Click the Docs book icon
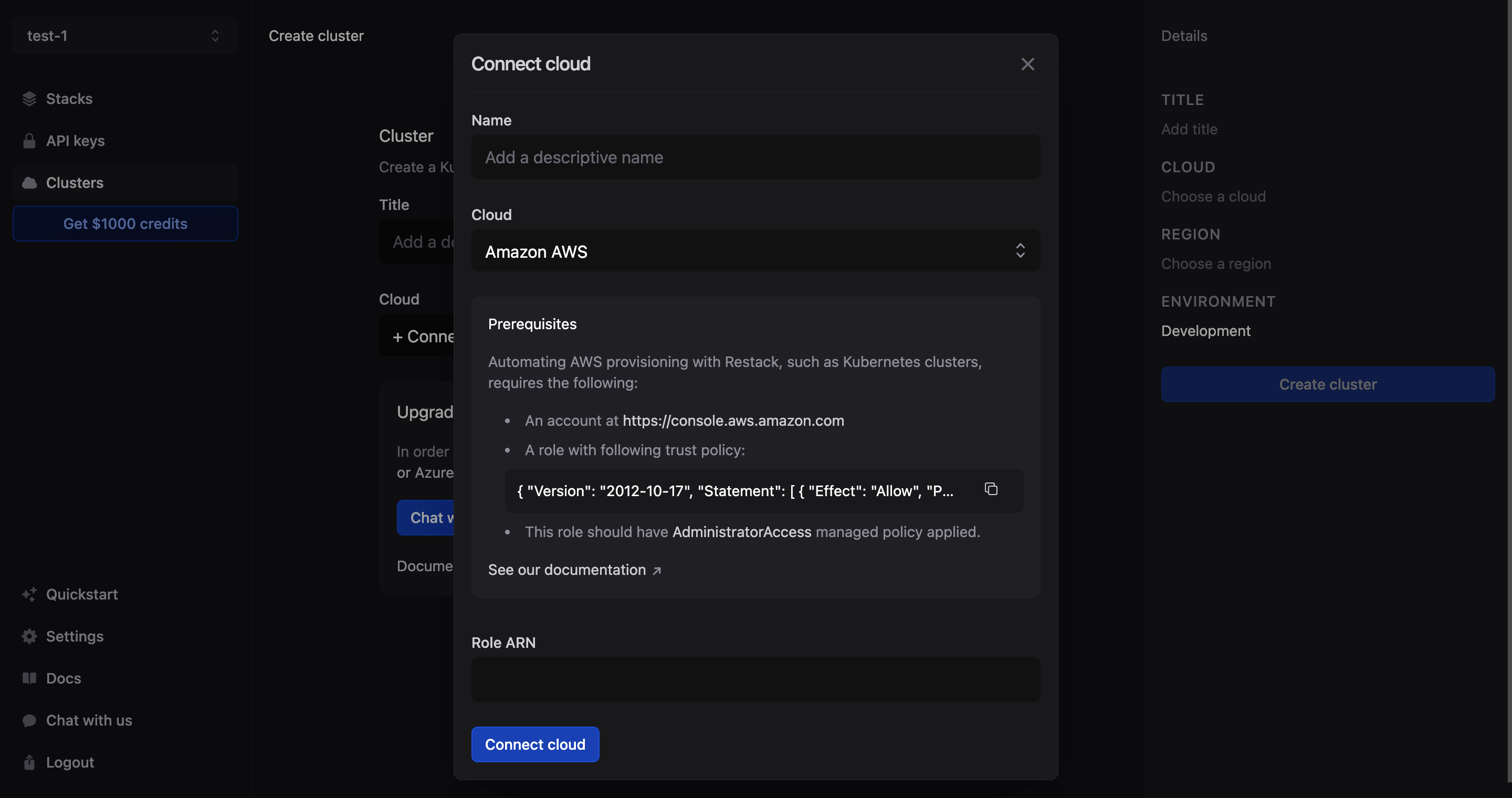 tap(29, 678)
